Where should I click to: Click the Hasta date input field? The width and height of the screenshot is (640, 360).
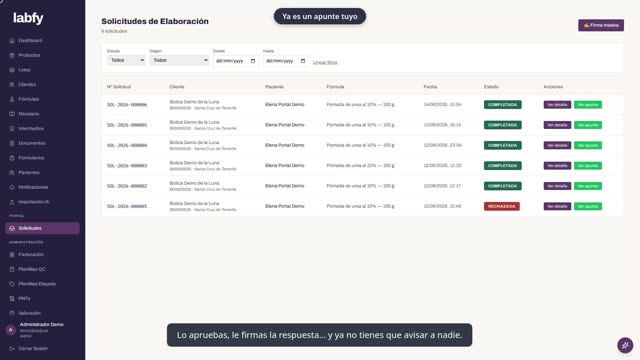coord(285,61)
